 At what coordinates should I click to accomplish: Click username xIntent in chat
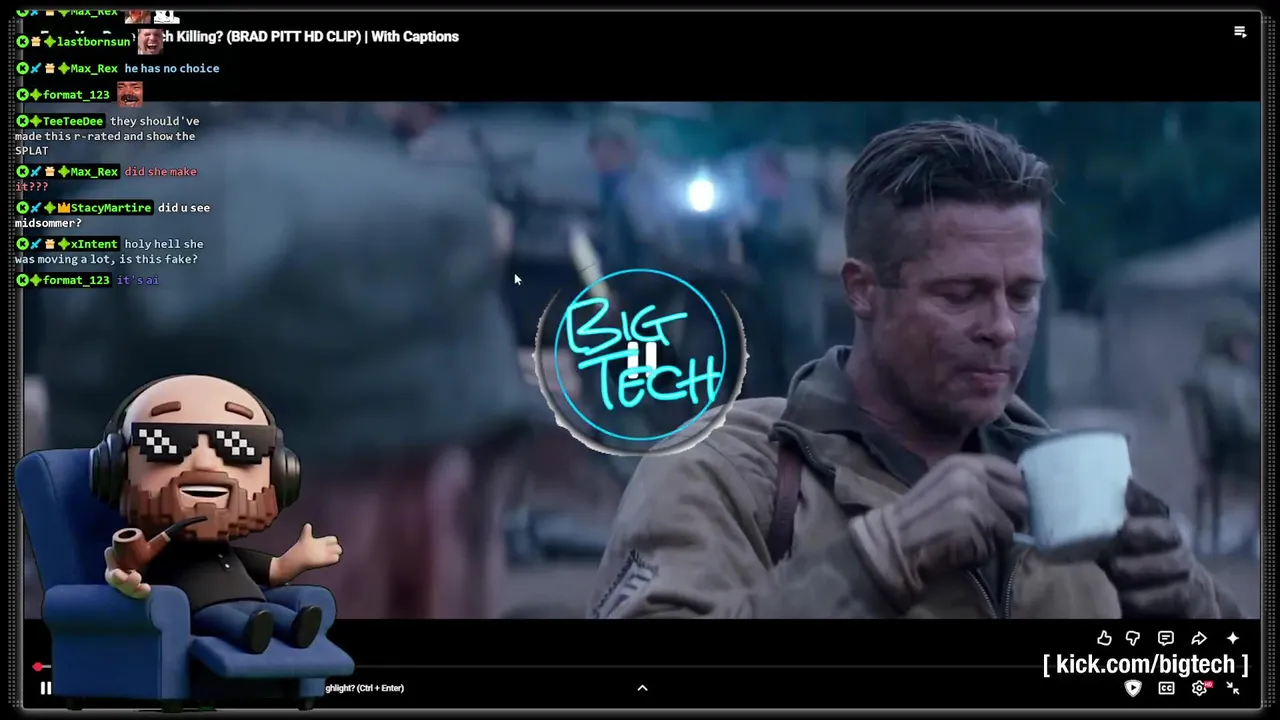click(94, 244)
